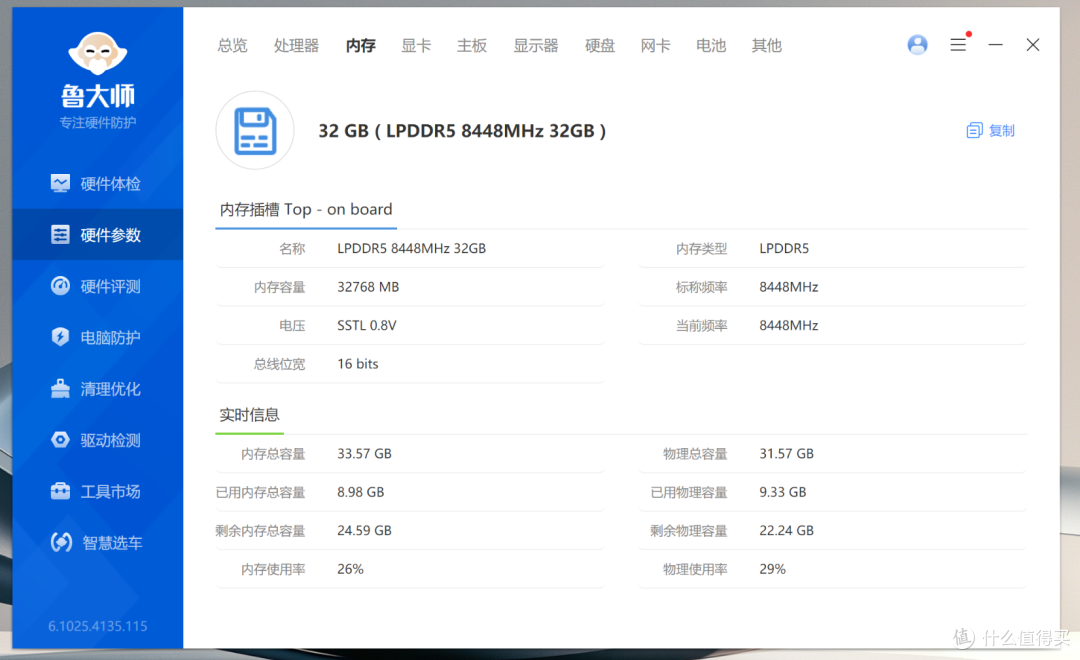
Task: Switch to 主板 motherboard tab
Action: (x=472, y=45)
